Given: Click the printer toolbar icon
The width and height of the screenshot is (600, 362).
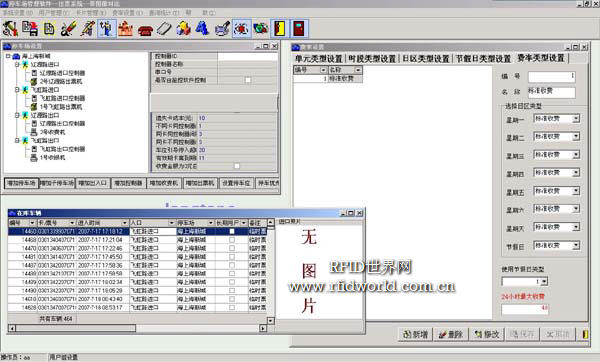Looking at the screenshot, I should click(x=222, y=29).
